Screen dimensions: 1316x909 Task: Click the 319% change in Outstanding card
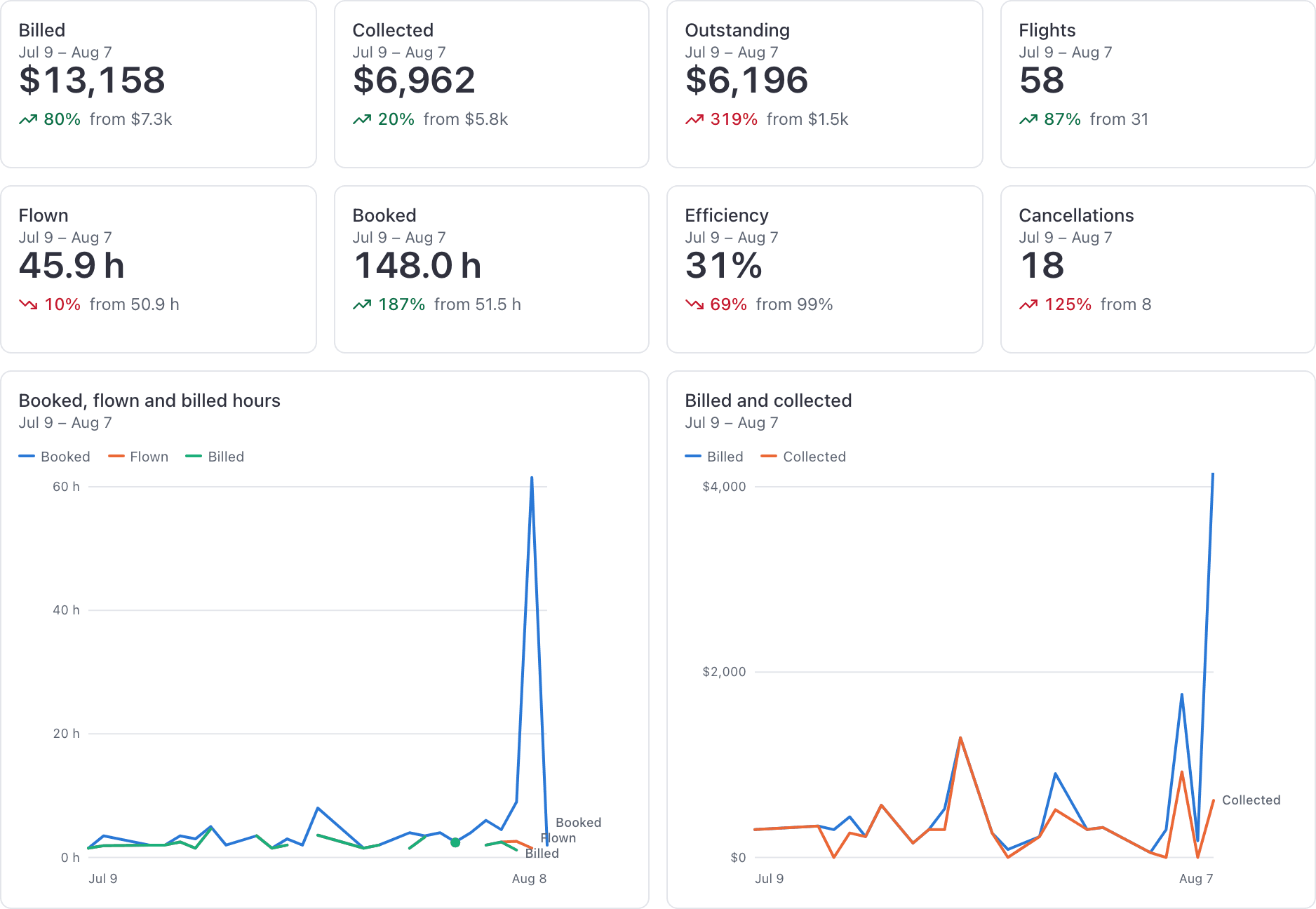coord(734,119)
